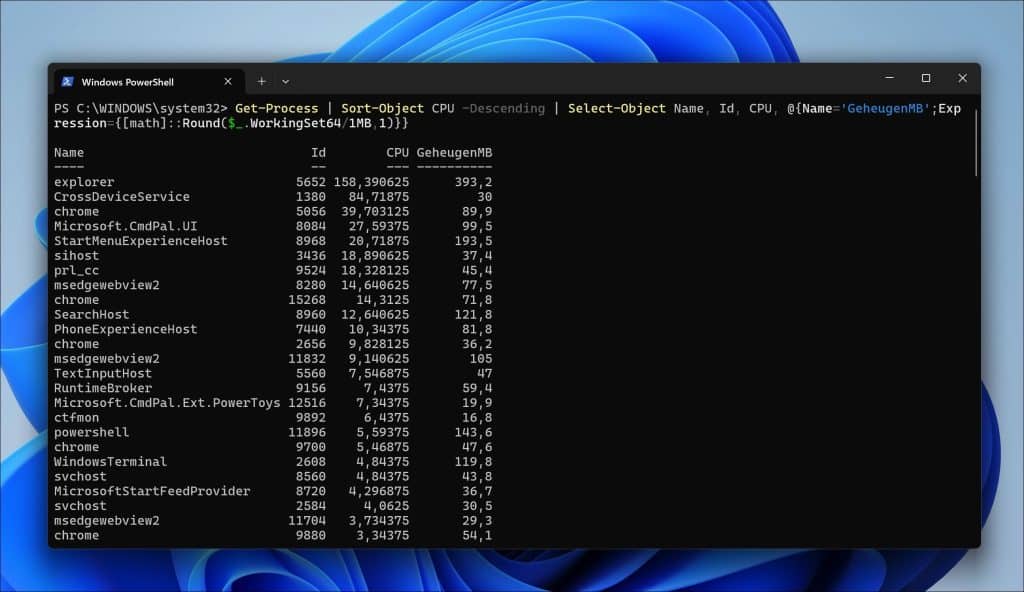Click msedgewebview2 row with Id 8280
The height and width of the screenshot is (592, 1024).
coord(273,285)
